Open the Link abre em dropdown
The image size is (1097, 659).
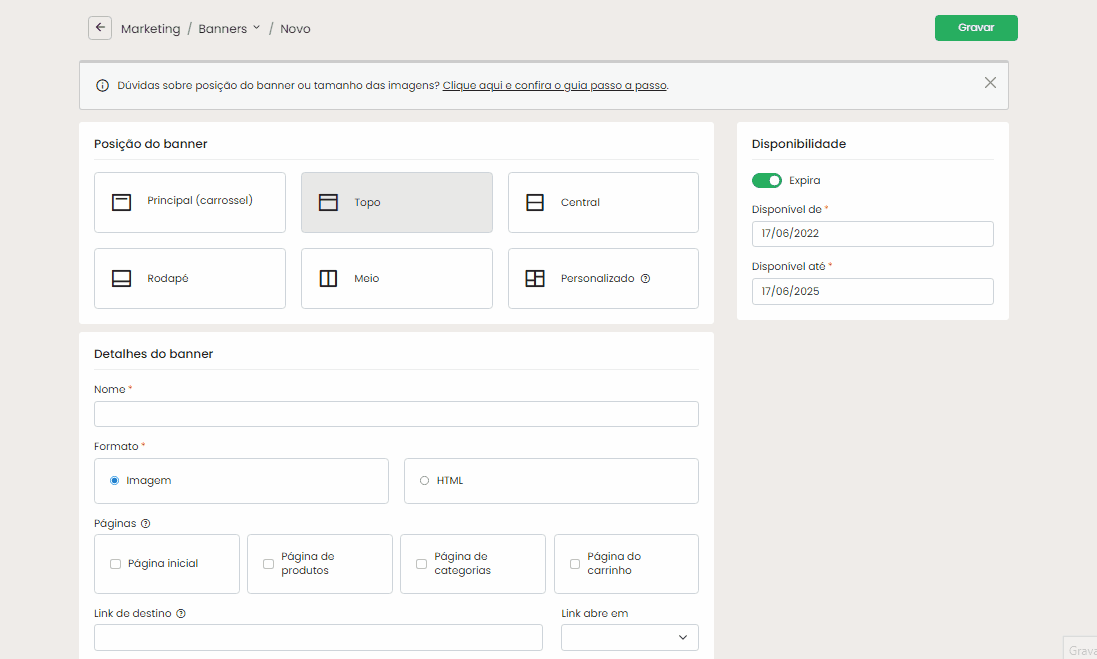630,637
